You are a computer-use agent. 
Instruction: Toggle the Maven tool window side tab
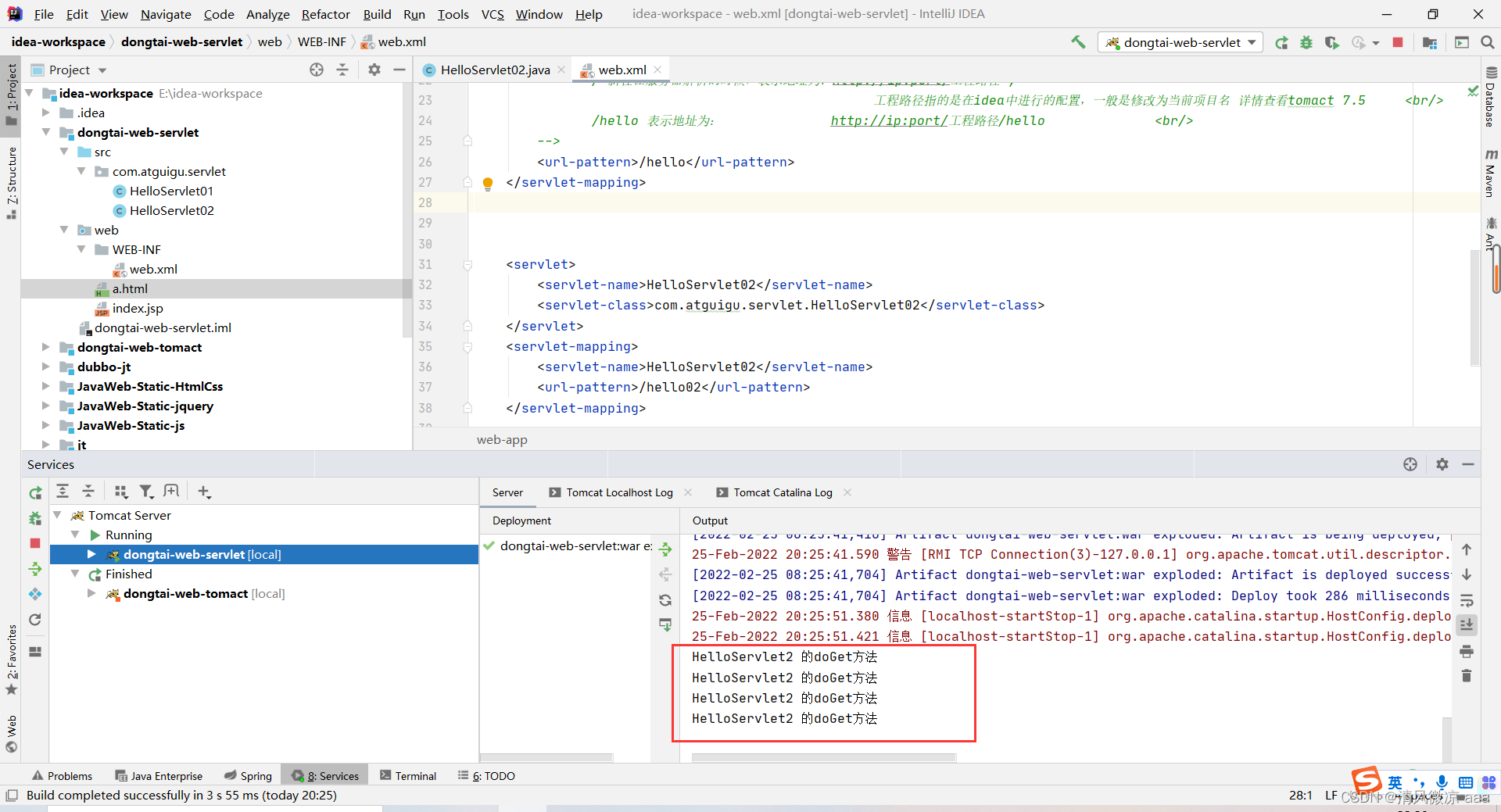(x=1491, y=173)
